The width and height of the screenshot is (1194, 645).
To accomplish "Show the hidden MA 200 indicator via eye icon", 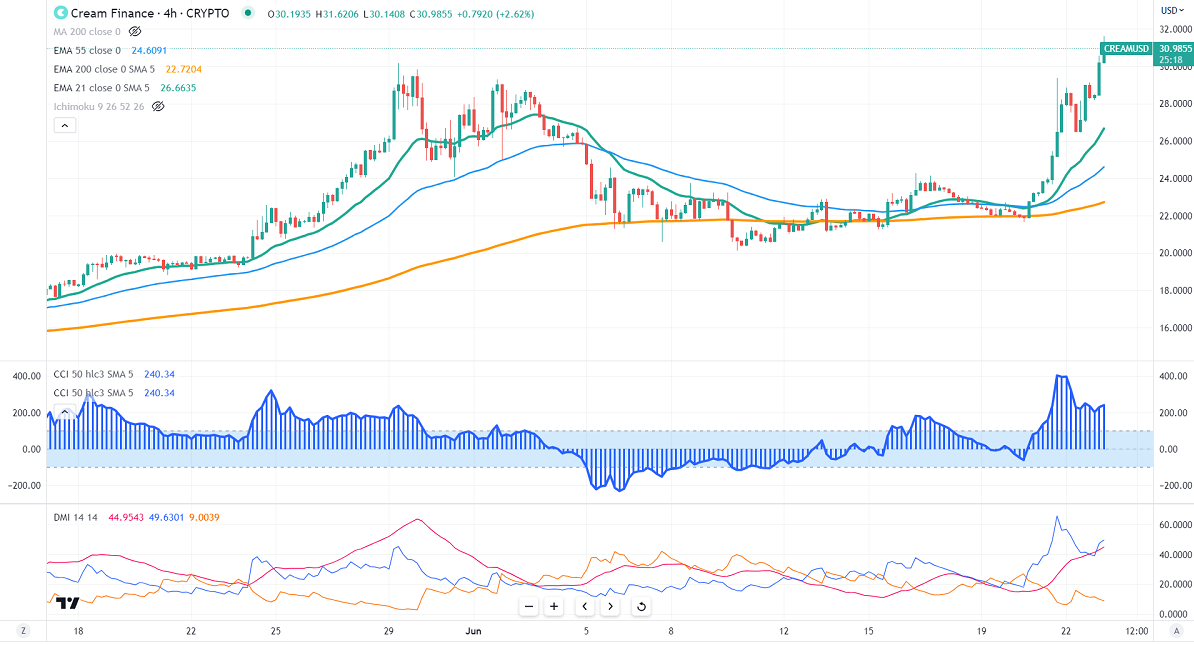I will tap(135, 32).
